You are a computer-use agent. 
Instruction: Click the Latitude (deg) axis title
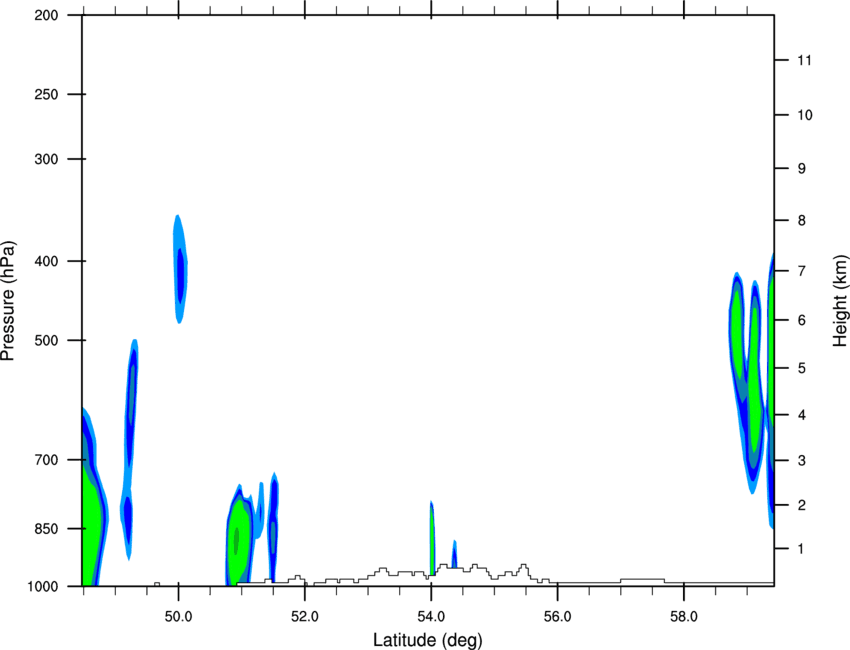point(428,640)
